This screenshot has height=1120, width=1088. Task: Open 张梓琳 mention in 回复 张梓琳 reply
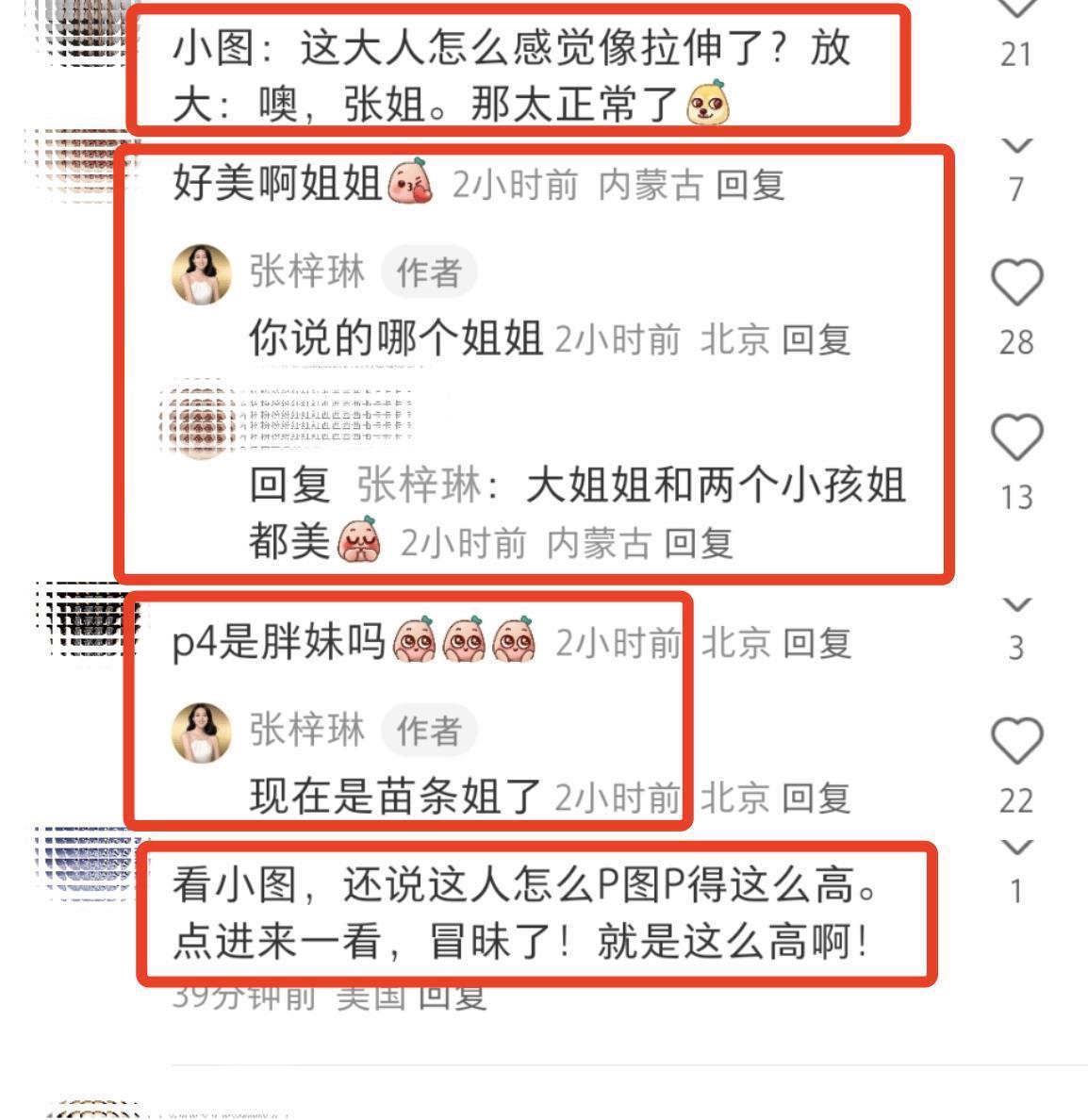pyautogui.click(x=420, y=486)
